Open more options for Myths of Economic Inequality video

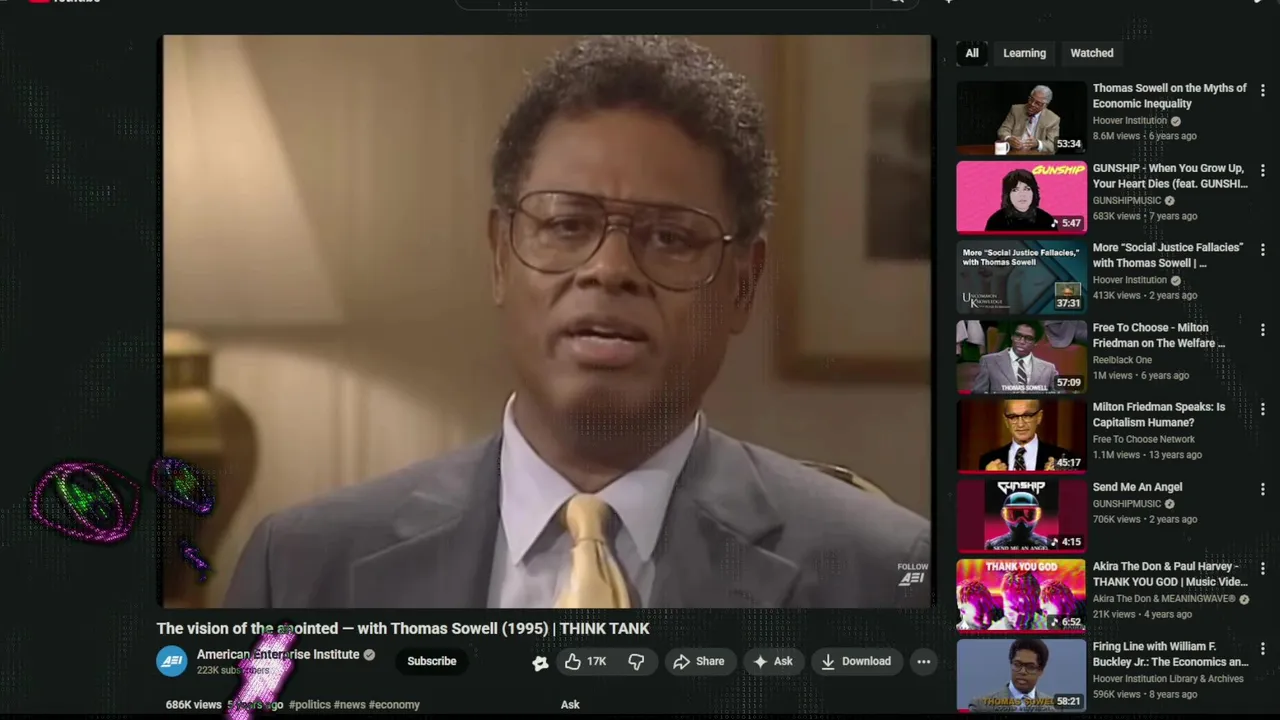(1262, 90)
